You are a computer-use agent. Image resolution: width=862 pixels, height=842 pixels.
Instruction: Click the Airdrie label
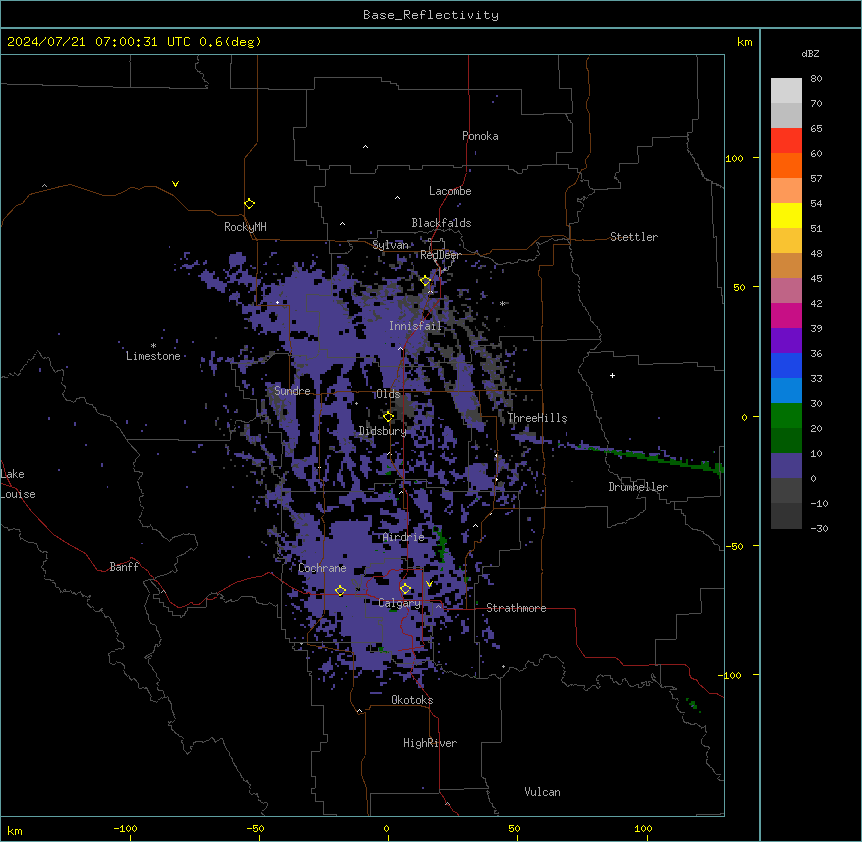[x=404, y=537]
